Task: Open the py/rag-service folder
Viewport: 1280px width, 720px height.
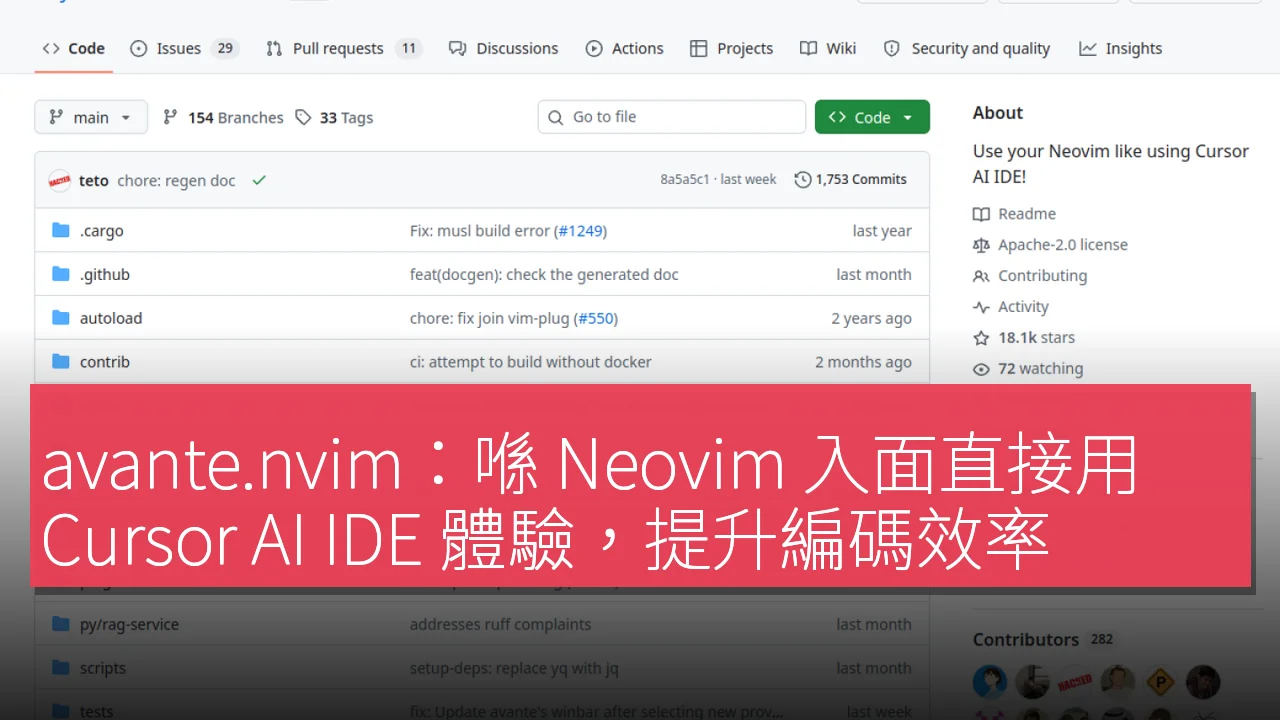Action: pos(129,625)
